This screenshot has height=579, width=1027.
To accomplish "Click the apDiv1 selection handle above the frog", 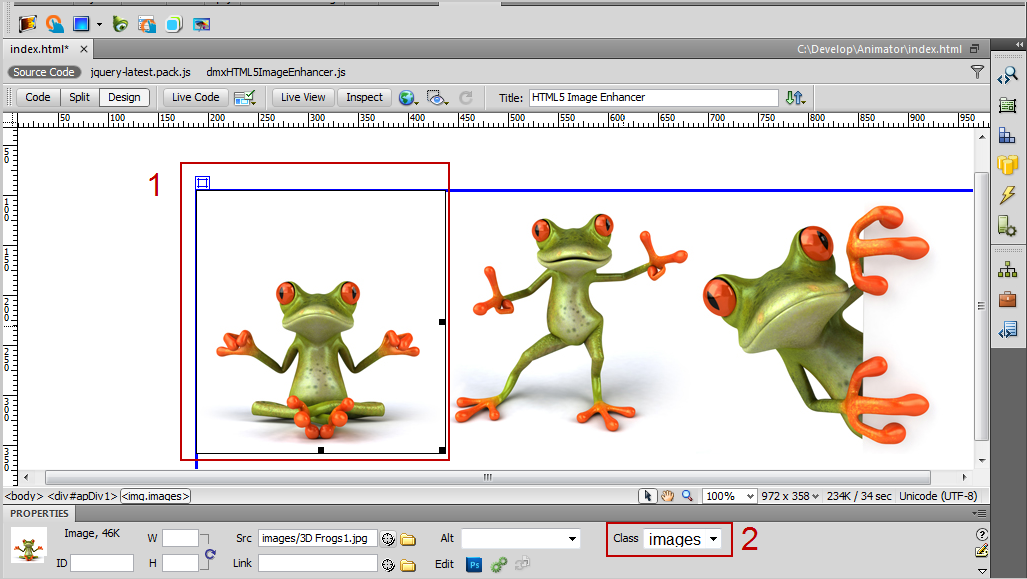I will 202,183.
